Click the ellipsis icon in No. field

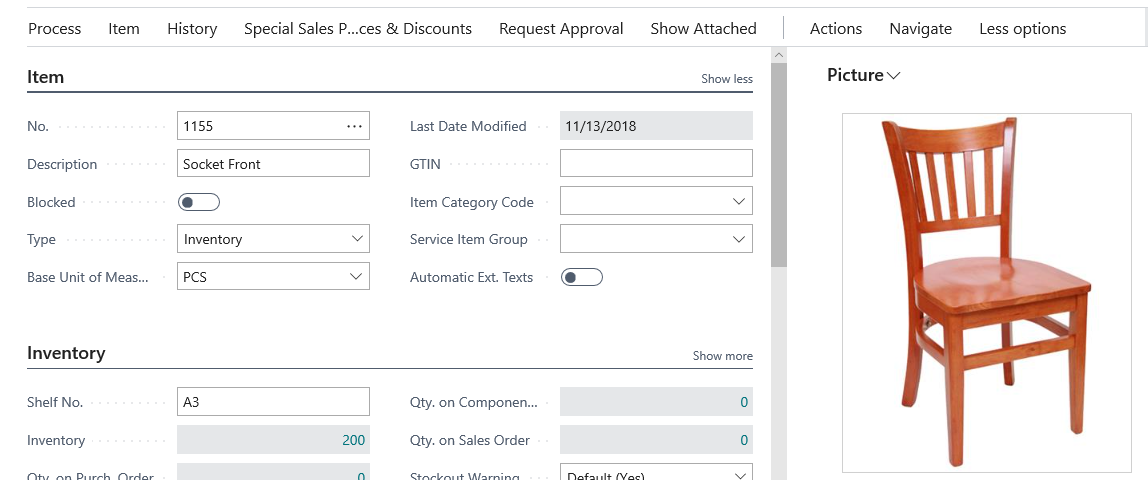[354, 126]
